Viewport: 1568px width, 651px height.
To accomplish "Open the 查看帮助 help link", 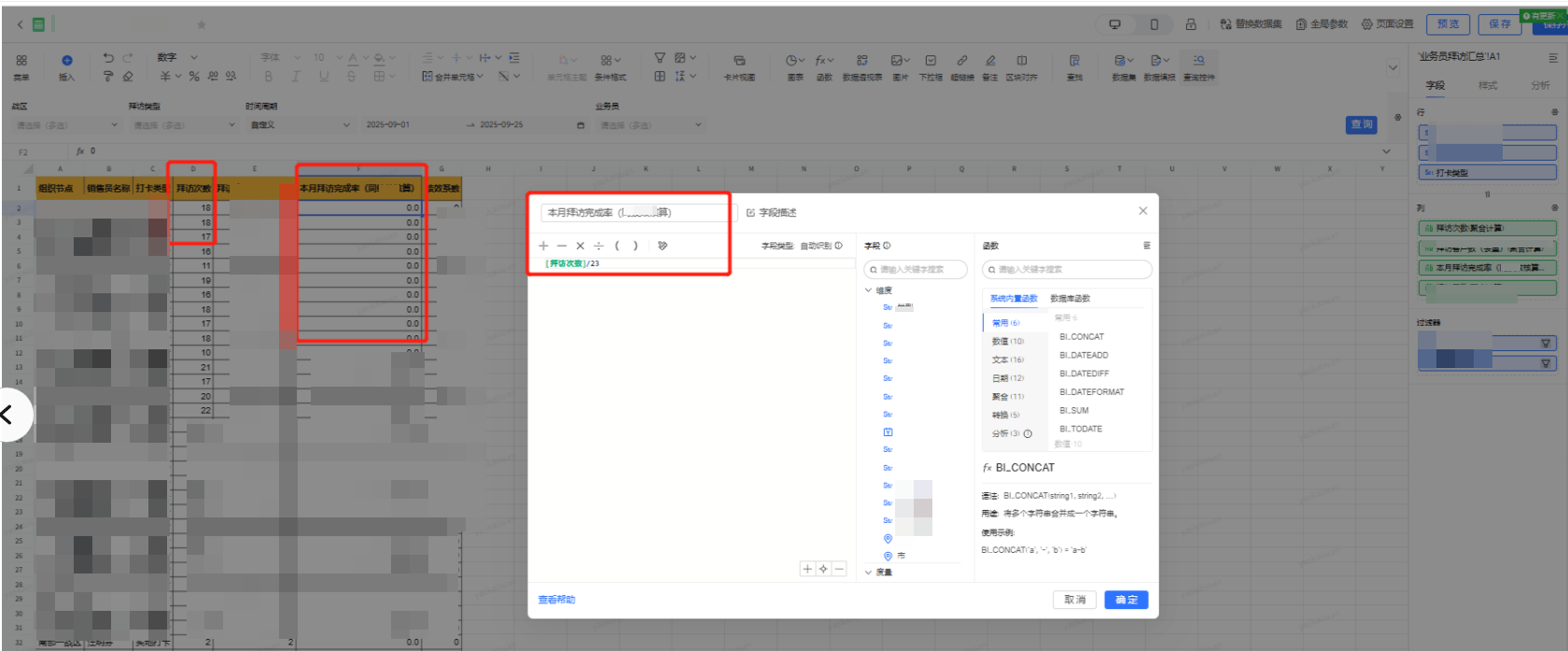I will tap(556, 600).
